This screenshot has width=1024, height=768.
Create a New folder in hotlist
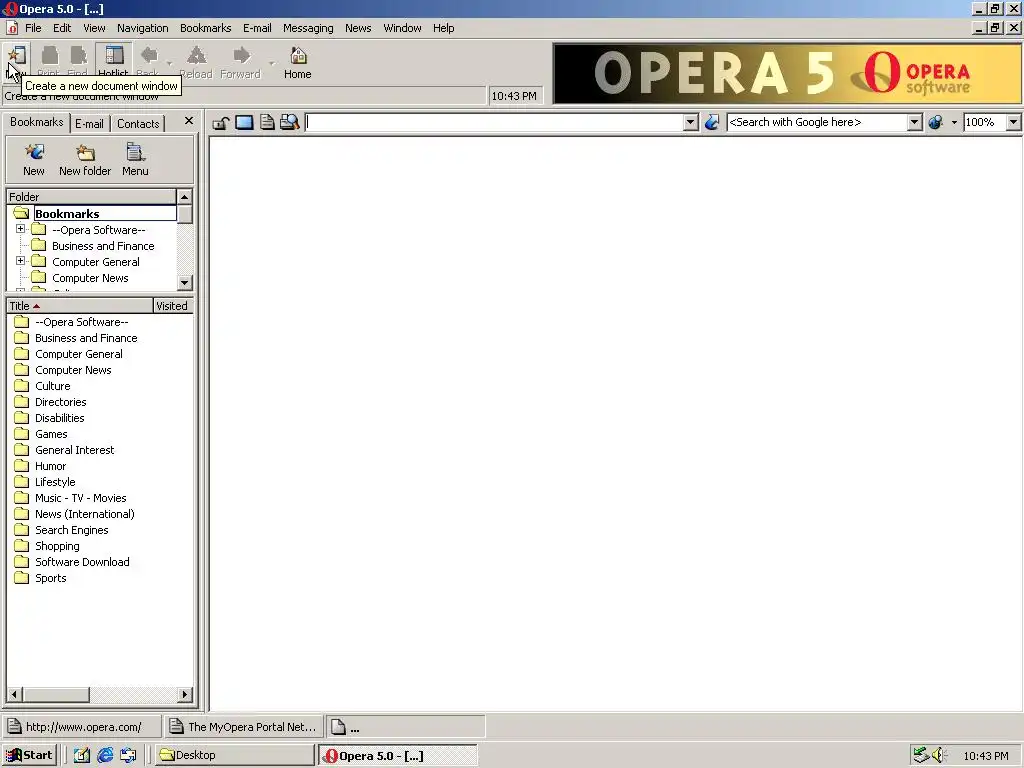pyautogui.click(x=85, y=160)
